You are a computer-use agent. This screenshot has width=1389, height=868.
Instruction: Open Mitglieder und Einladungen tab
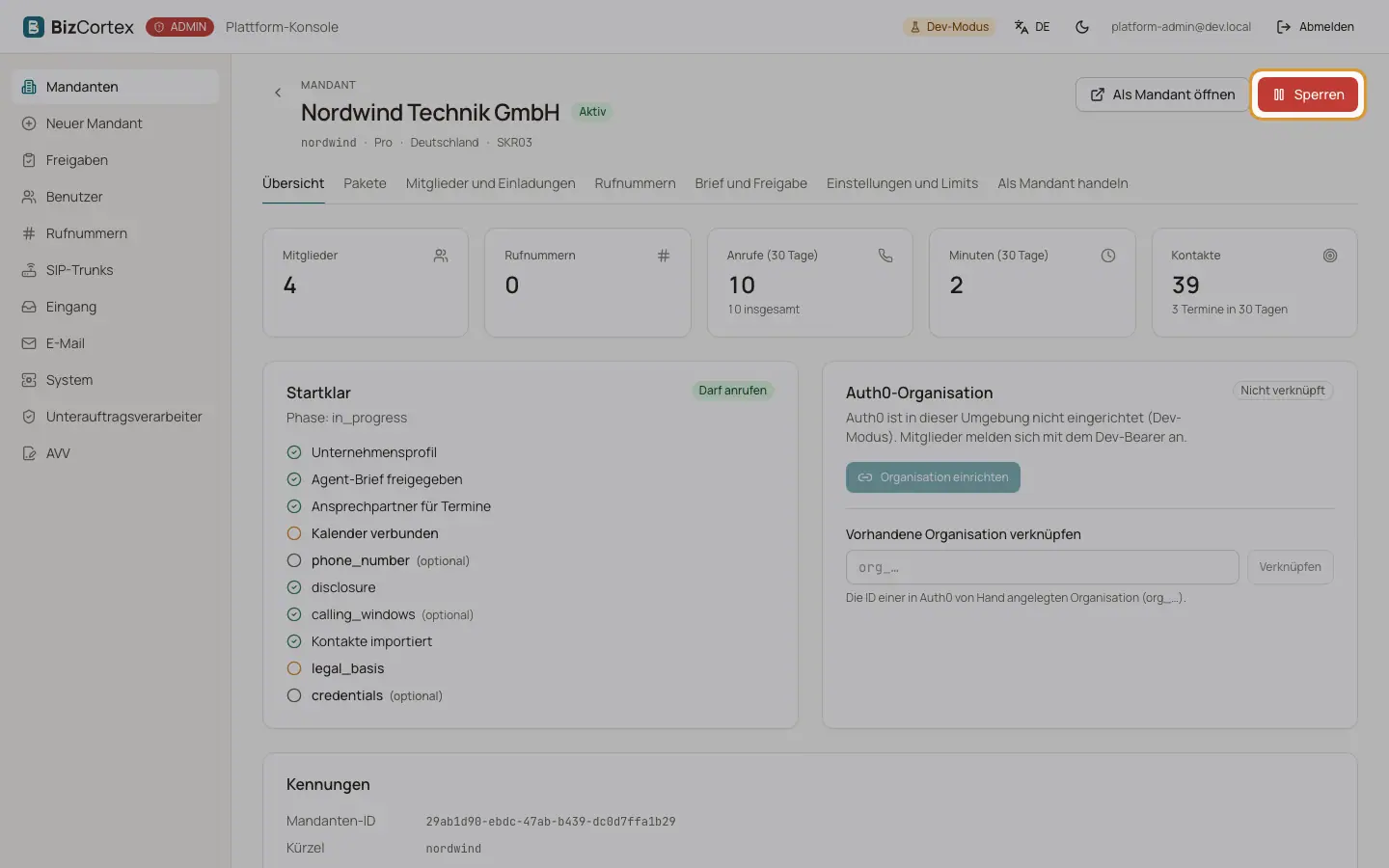coord(490,183)
